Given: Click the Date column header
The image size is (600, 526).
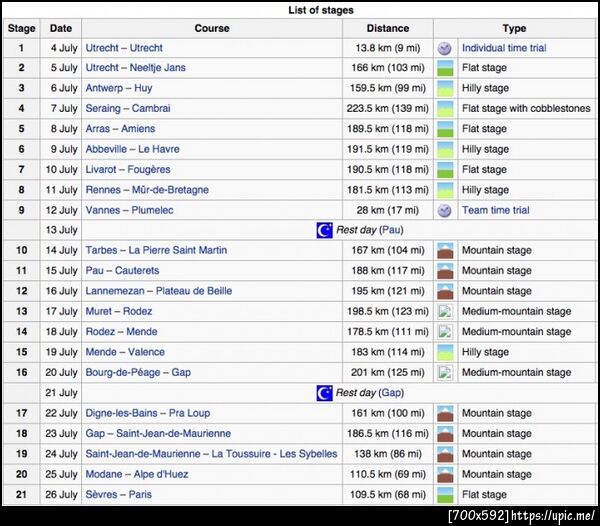Looking at the screenshot, I should click(61, 28).
